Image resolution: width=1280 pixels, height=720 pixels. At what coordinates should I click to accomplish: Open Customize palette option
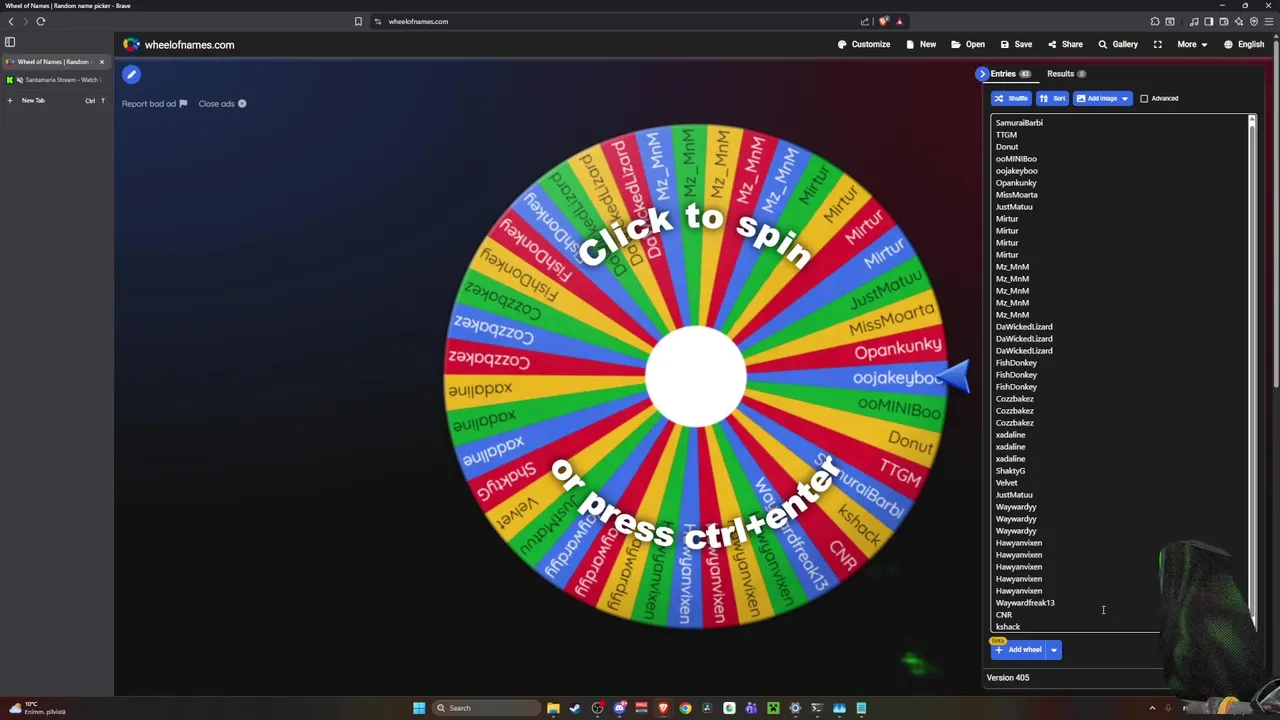click(864, 44)
